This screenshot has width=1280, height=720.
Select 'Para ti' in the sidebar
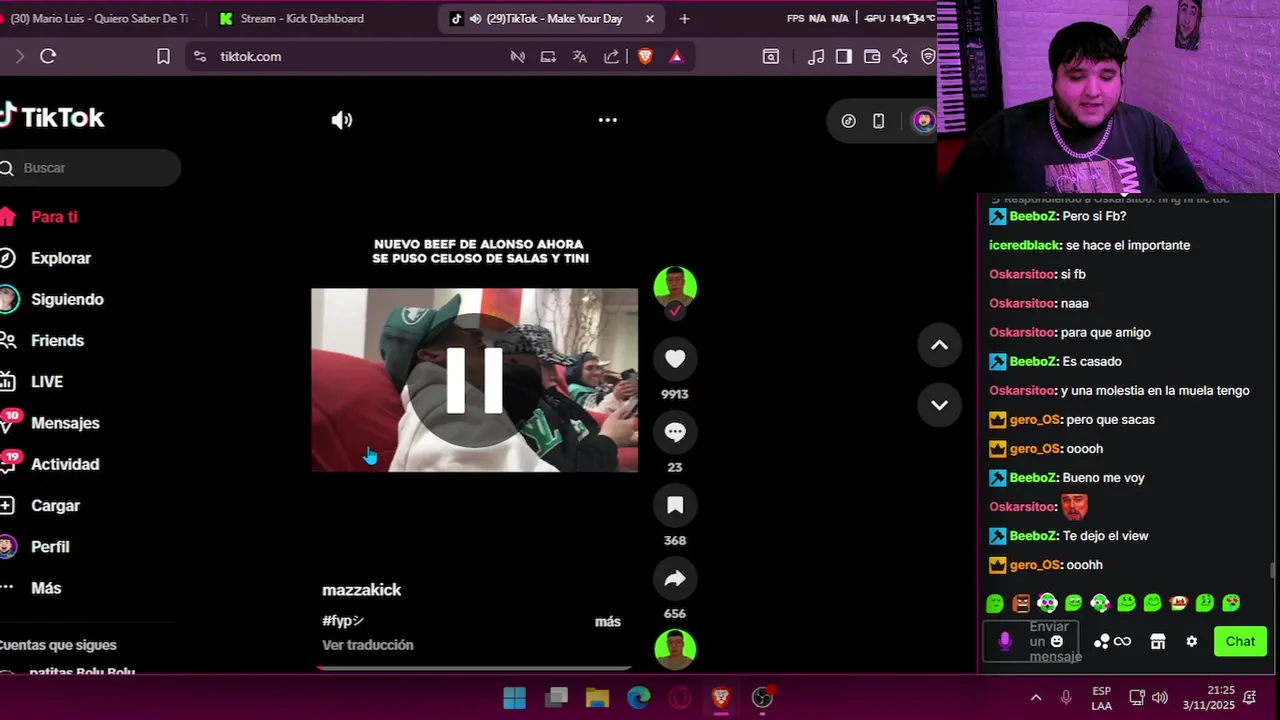[x=54, y=217]
